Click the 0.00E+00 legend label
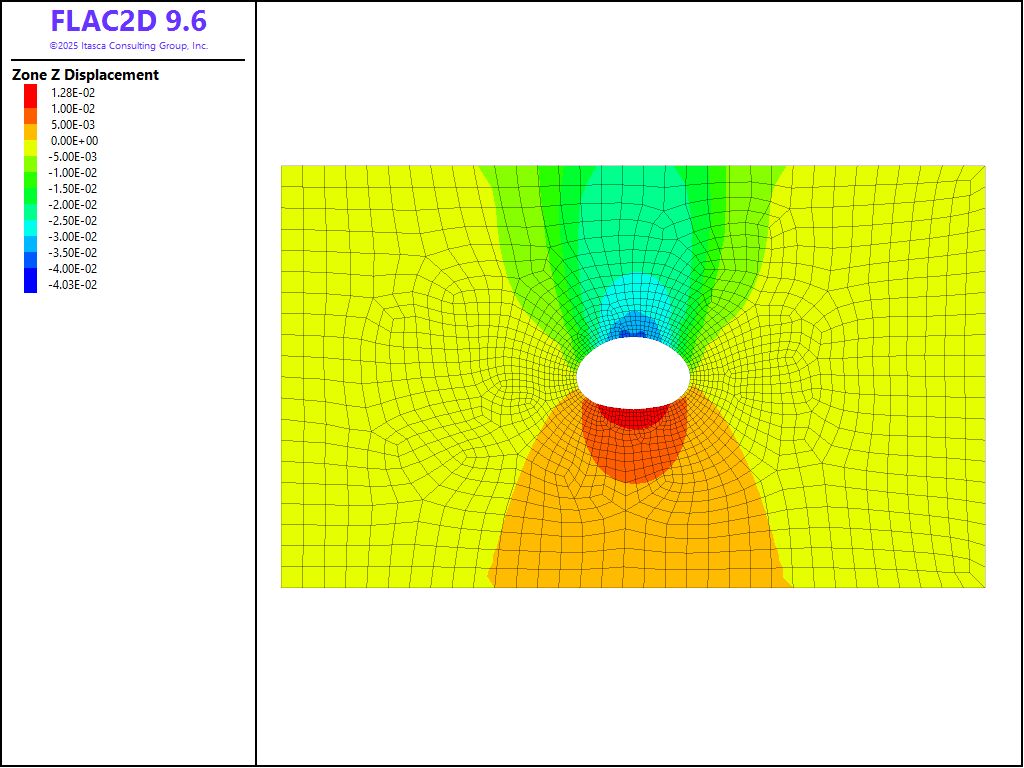The width and height of the screenshot is (1024, 768). [x=74, y=141]
